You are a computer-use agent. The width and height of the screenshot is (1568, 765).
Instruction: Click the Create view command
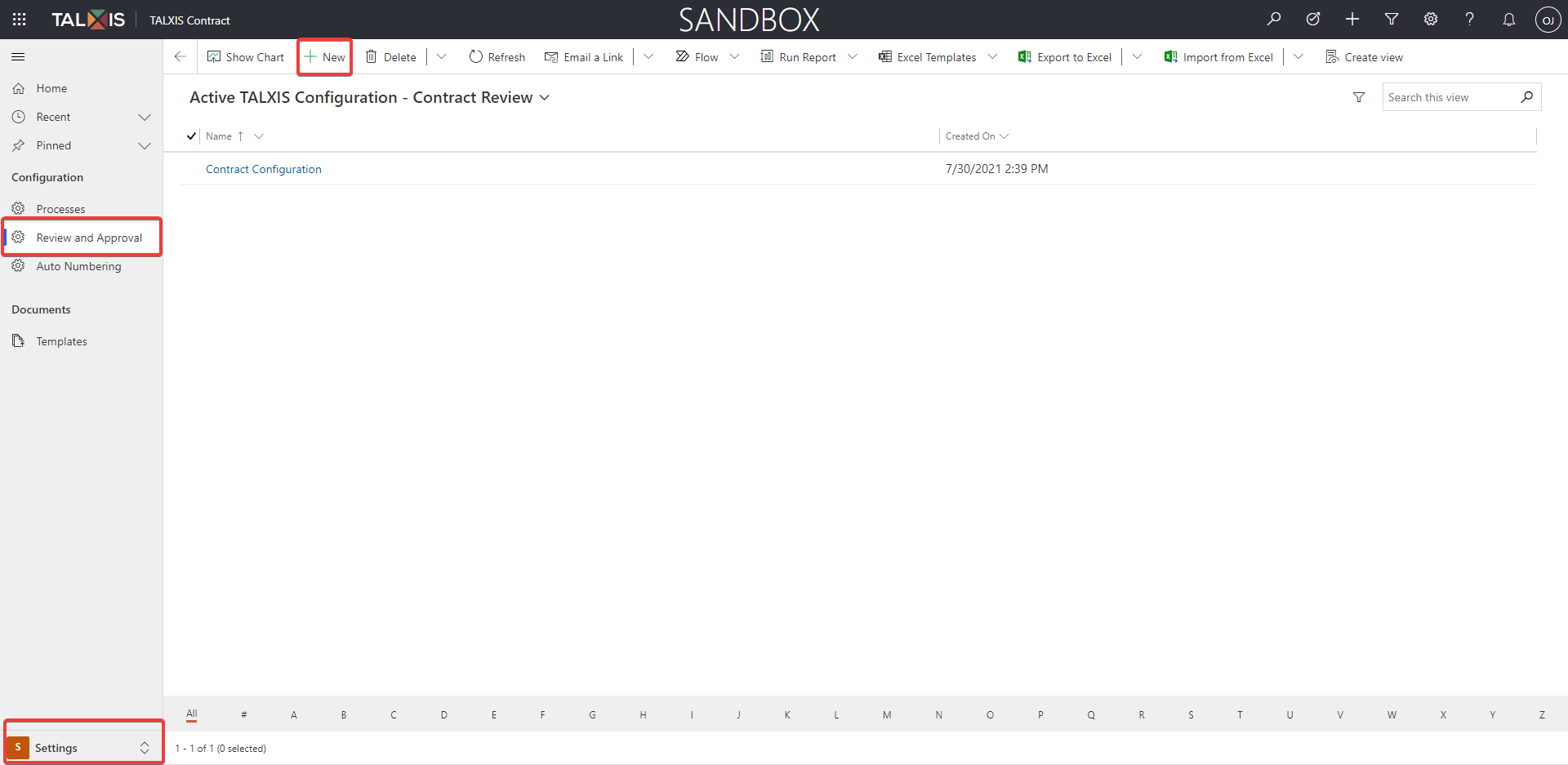pos(1364,57)
